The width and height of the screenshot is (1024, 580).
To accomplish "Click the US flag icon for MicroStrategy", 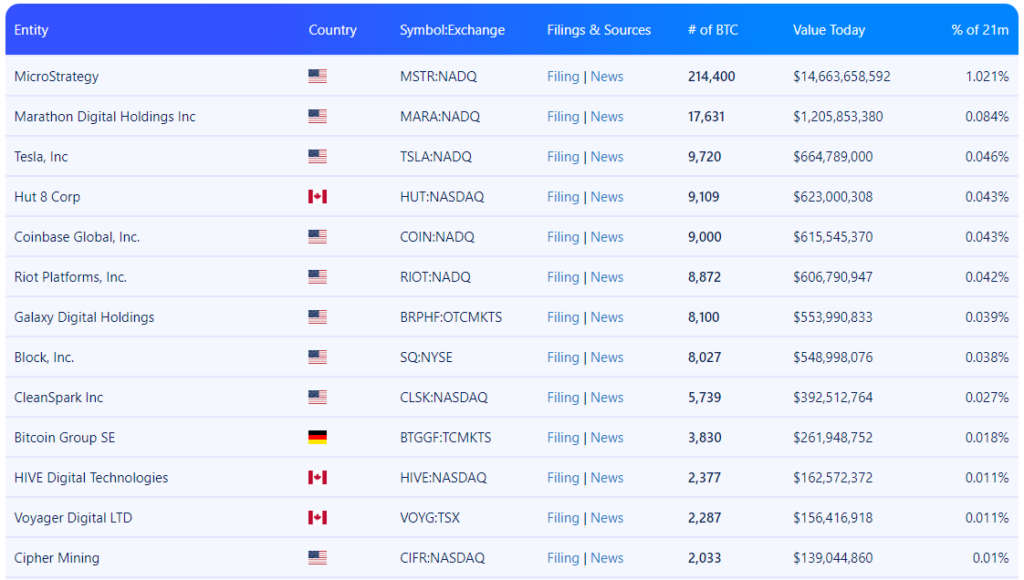I will (317, 76).
